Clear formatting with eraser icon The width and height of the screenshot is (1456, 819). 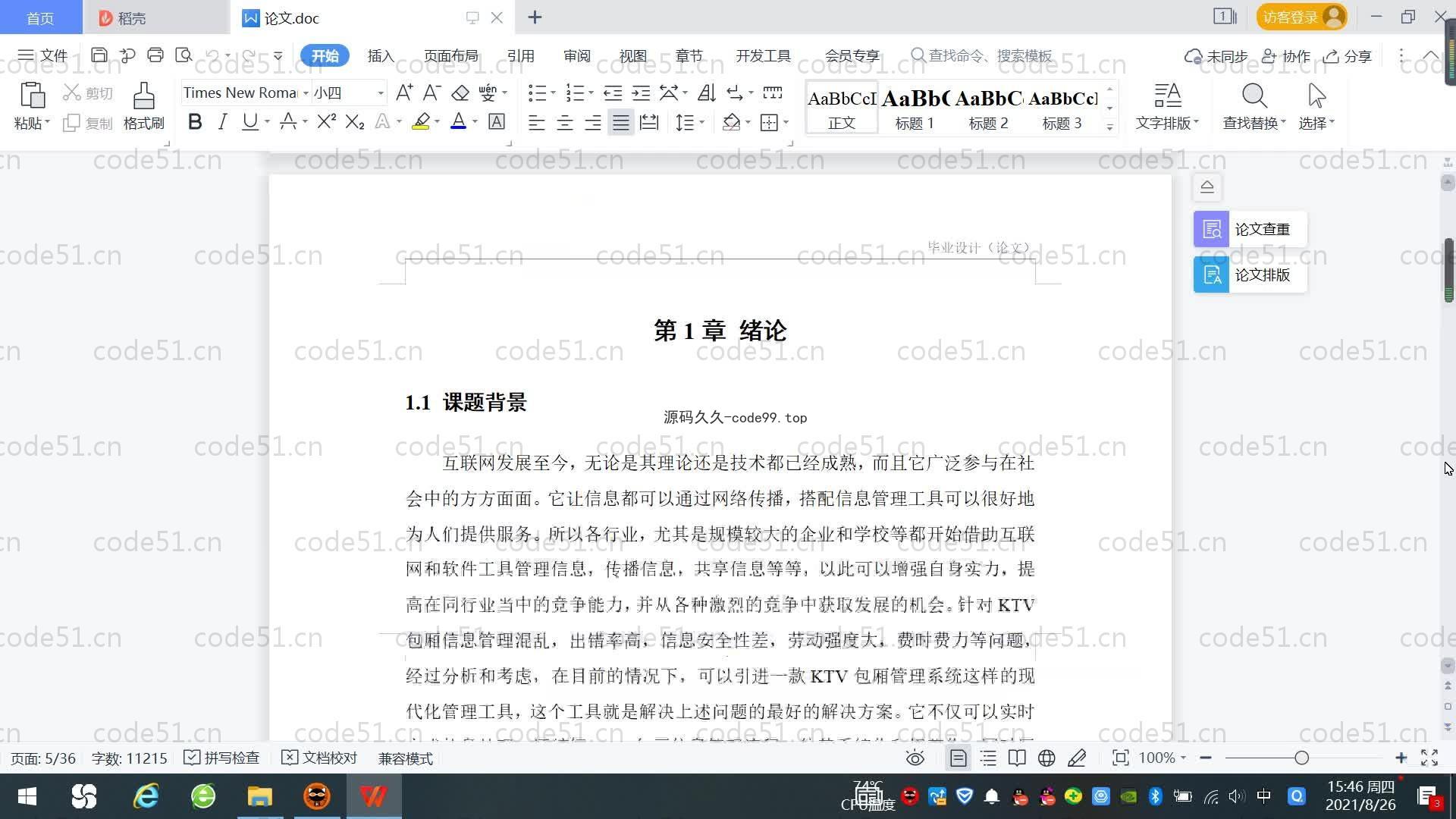[460, 93]
